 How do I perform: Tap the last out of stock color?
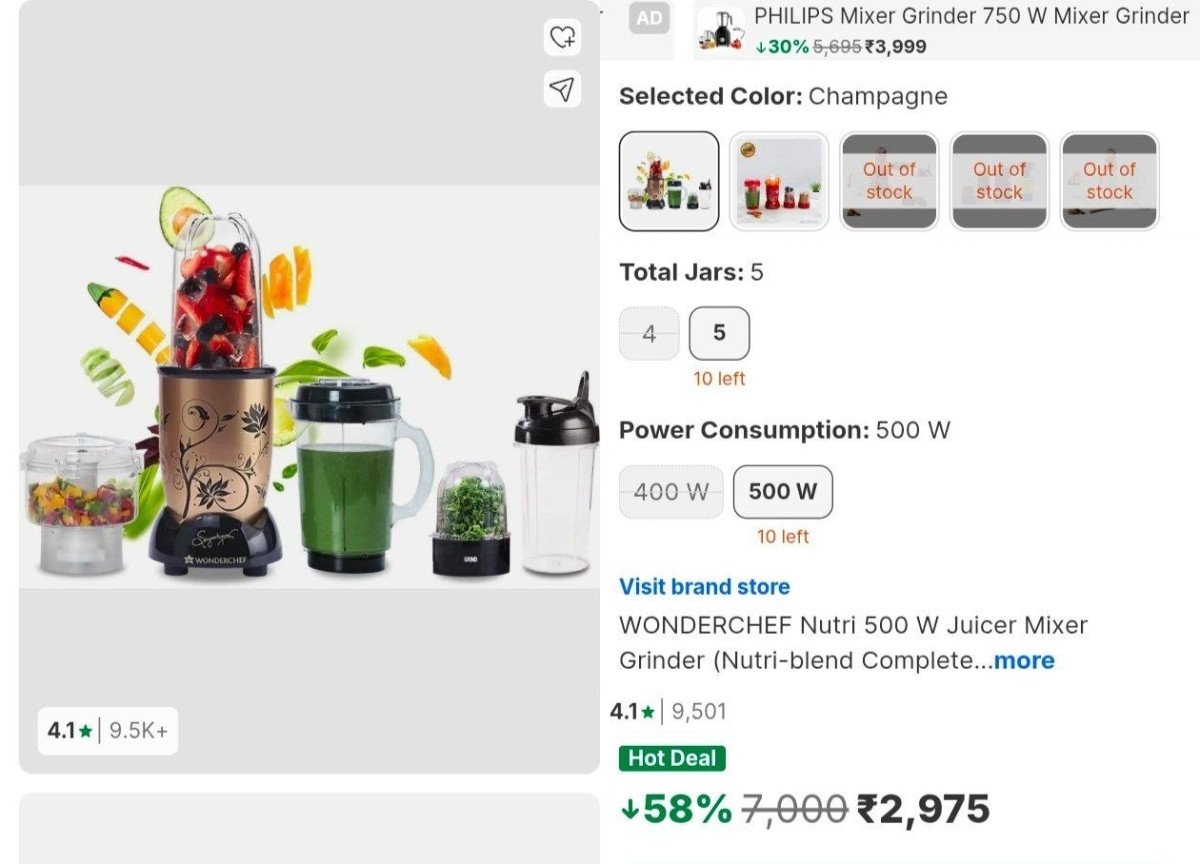tap(1109, 181)
